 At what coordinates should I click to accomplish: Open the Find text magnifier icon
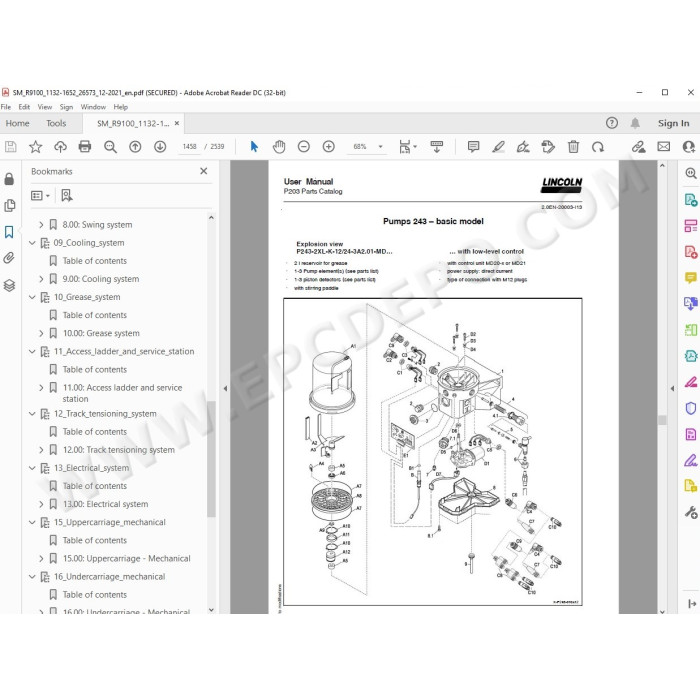pos(110,146)
